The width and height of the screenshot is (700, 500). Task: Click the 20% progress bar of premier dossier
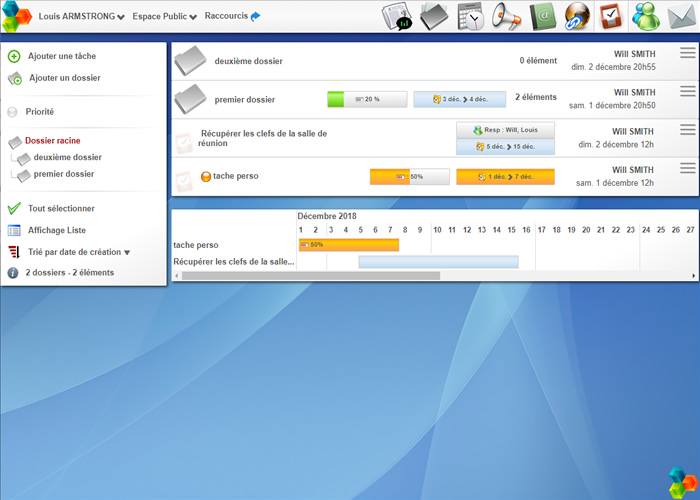(x=367, y=99)
